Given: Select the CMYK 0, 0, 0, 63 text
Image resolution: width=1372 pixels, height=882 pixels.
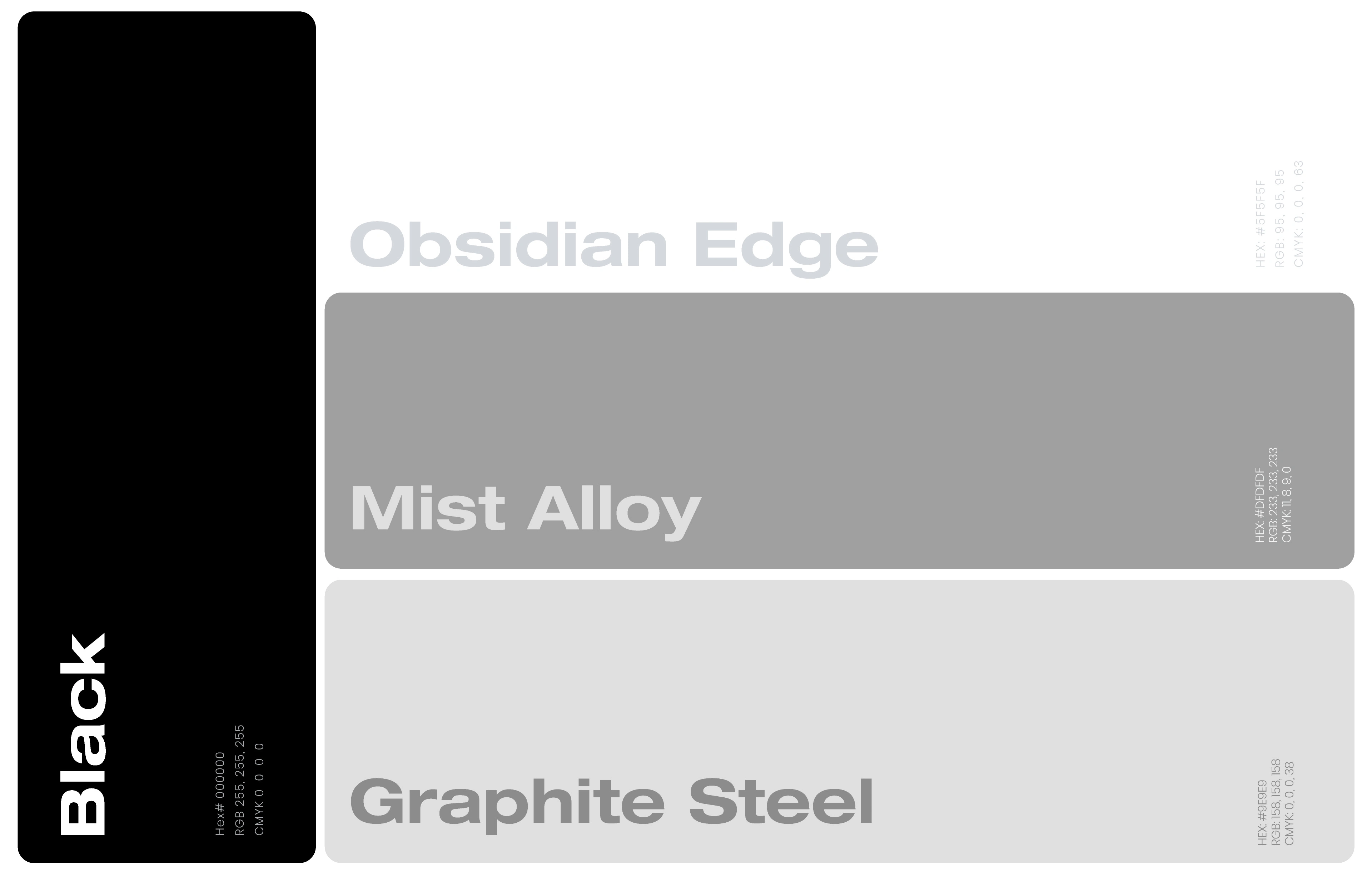Looking at the screenshot, I should [1299, 214].
